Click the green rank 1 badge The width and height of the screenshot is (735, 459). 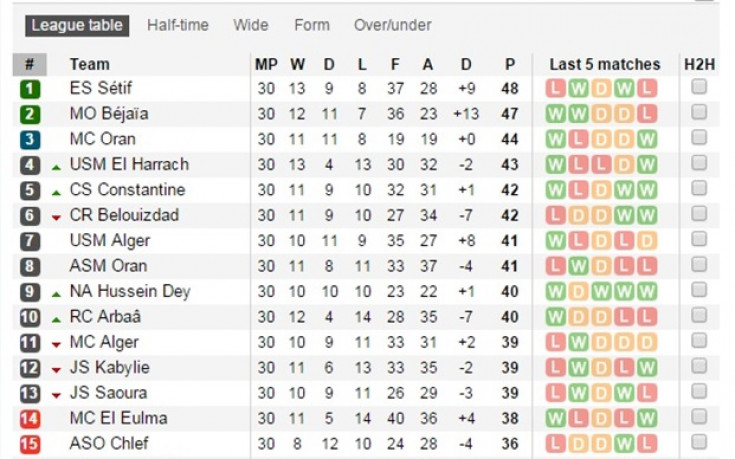[x=30, y=89]
